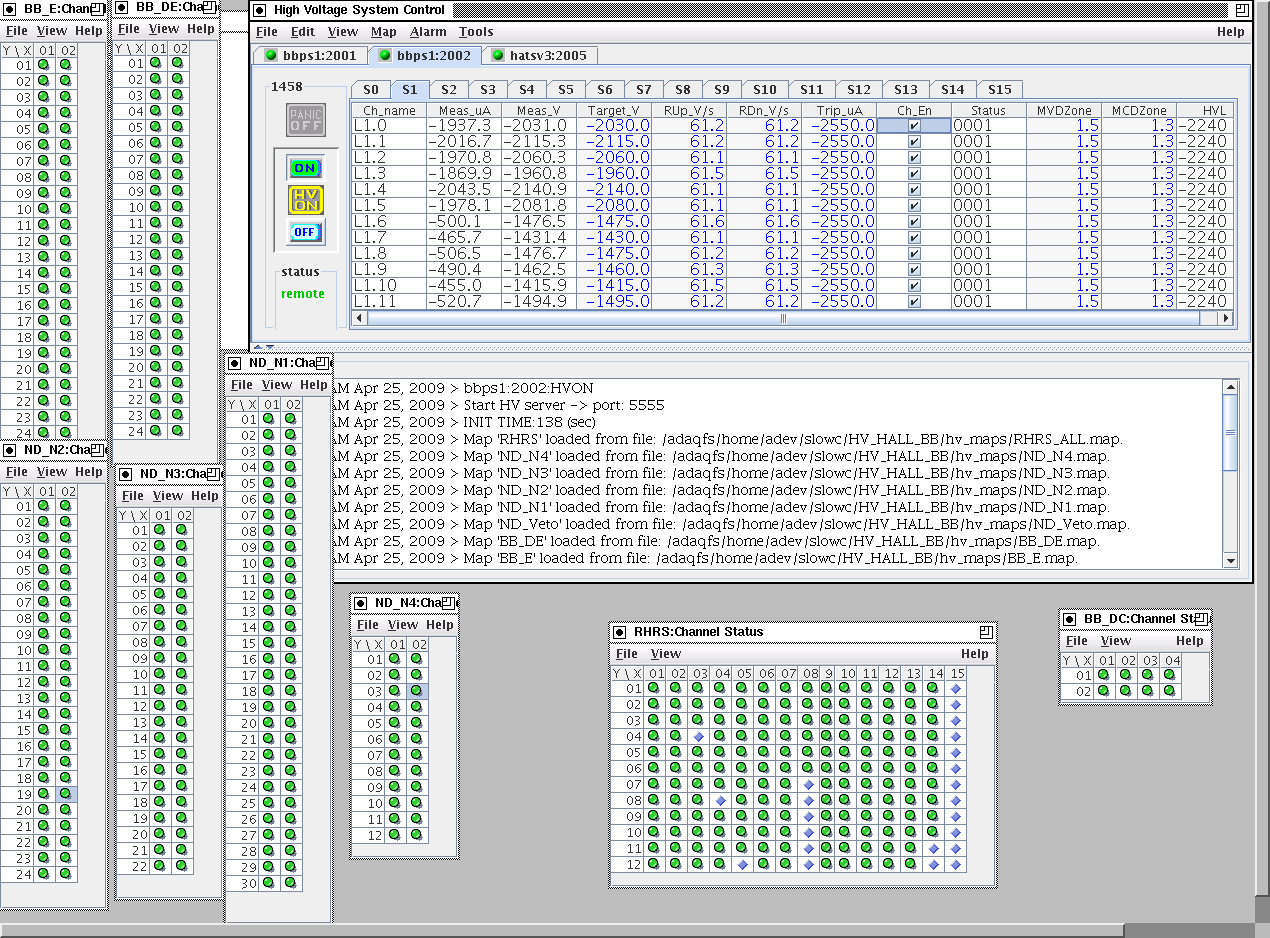Select Target_V cell showing -2140.0

coord(614,190)
